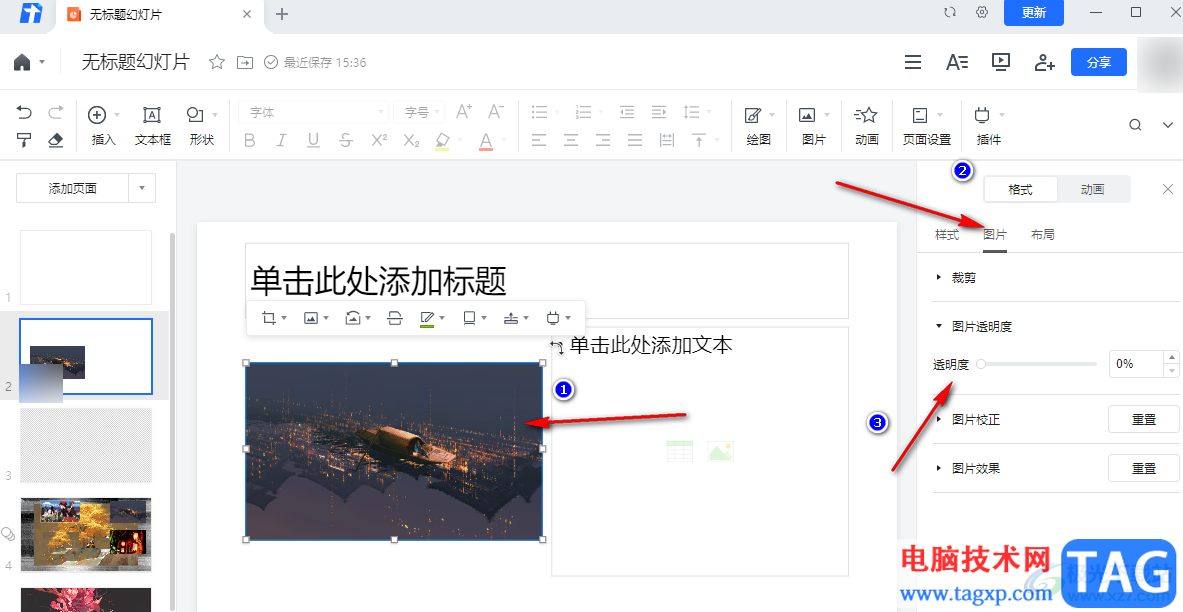The image size is (1183, 612).
Task: Toggle italic formatting
Action: (x=281, y=140)
